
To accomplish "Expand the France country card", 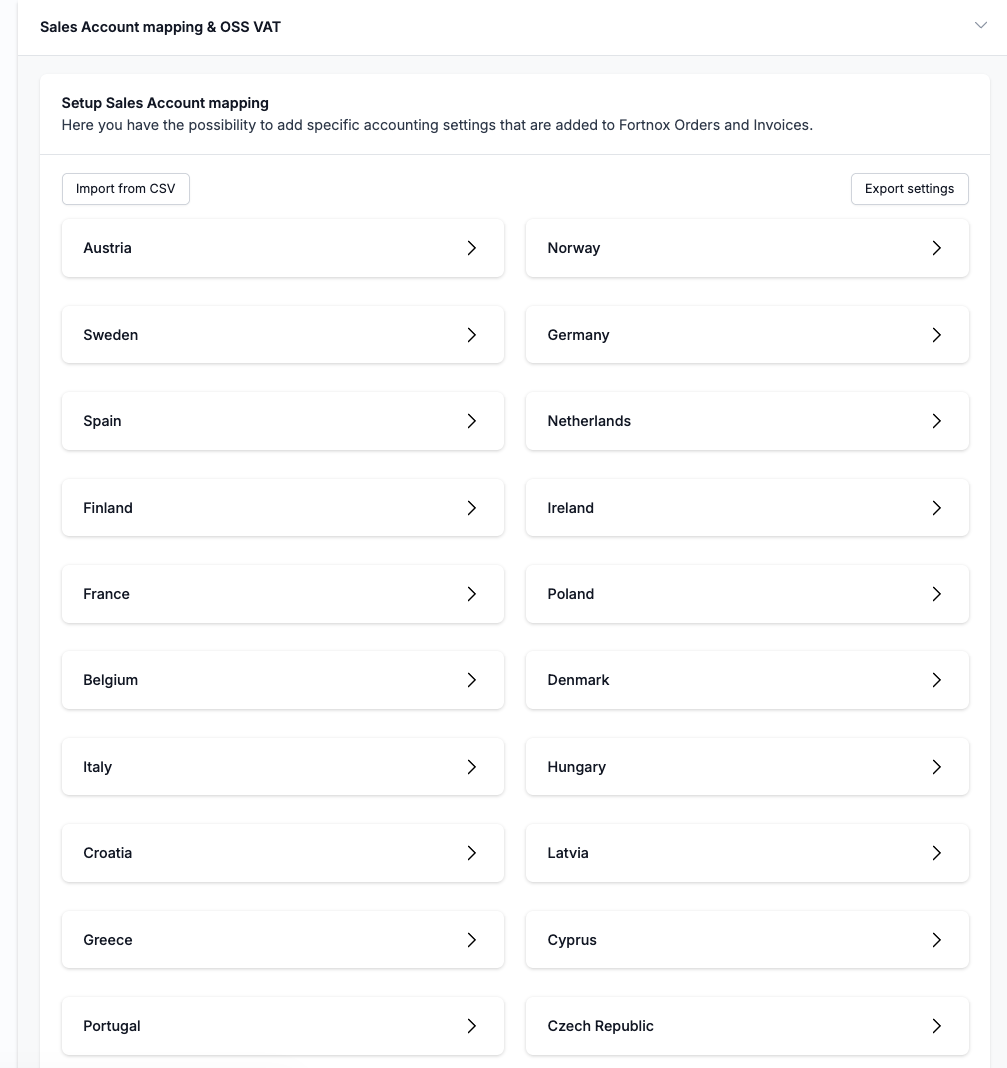I will point(283,594).
